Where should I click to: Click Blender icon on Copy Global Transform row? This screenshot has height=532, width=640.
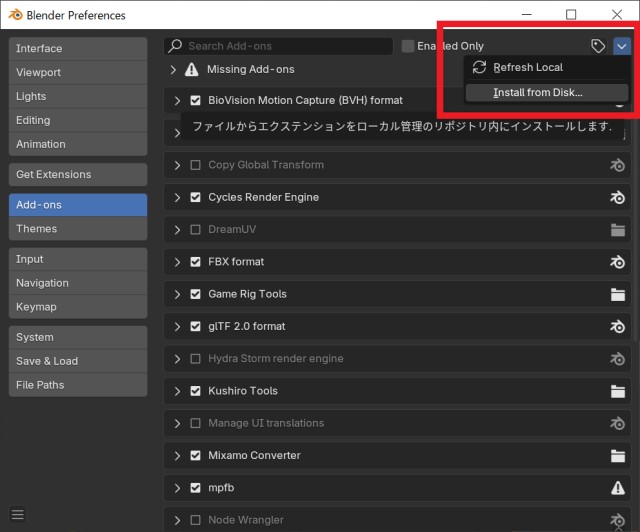[618, 165]
